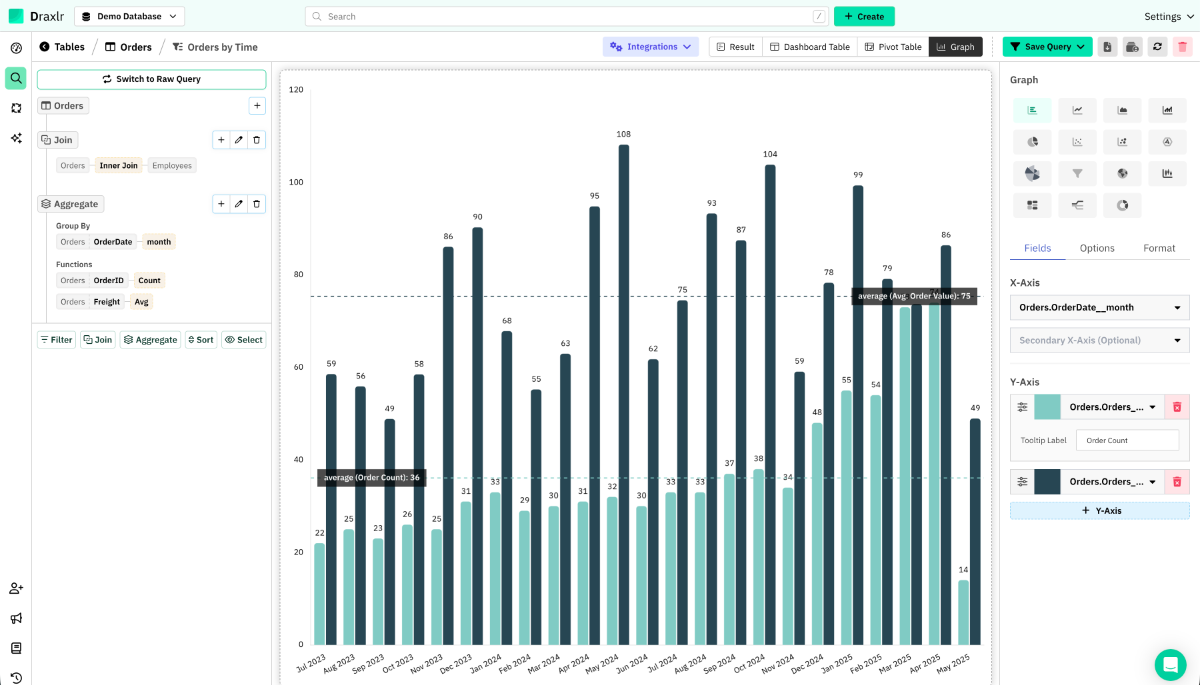
Task: Click the refresh query icon
Action: (x=1157, y=46)
